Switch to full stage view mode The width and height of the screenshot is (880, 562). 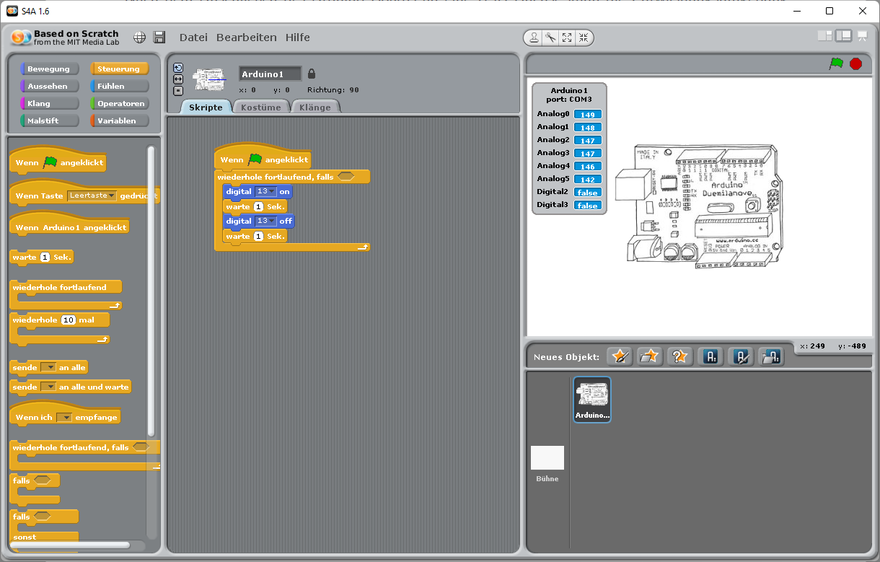[844, 36]
